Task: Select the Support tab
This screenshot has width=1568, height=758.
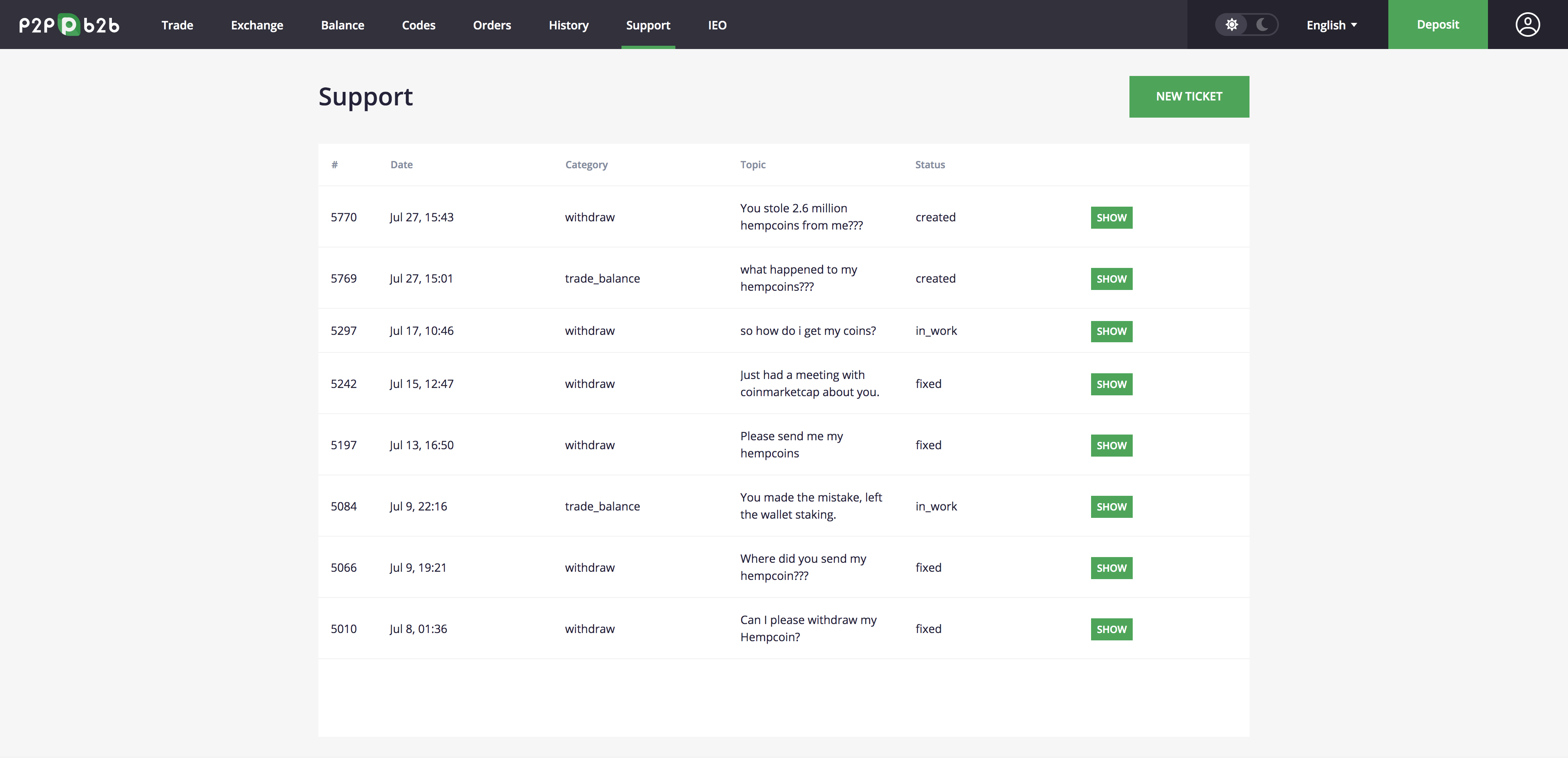Action: click(x=648, y=25)
